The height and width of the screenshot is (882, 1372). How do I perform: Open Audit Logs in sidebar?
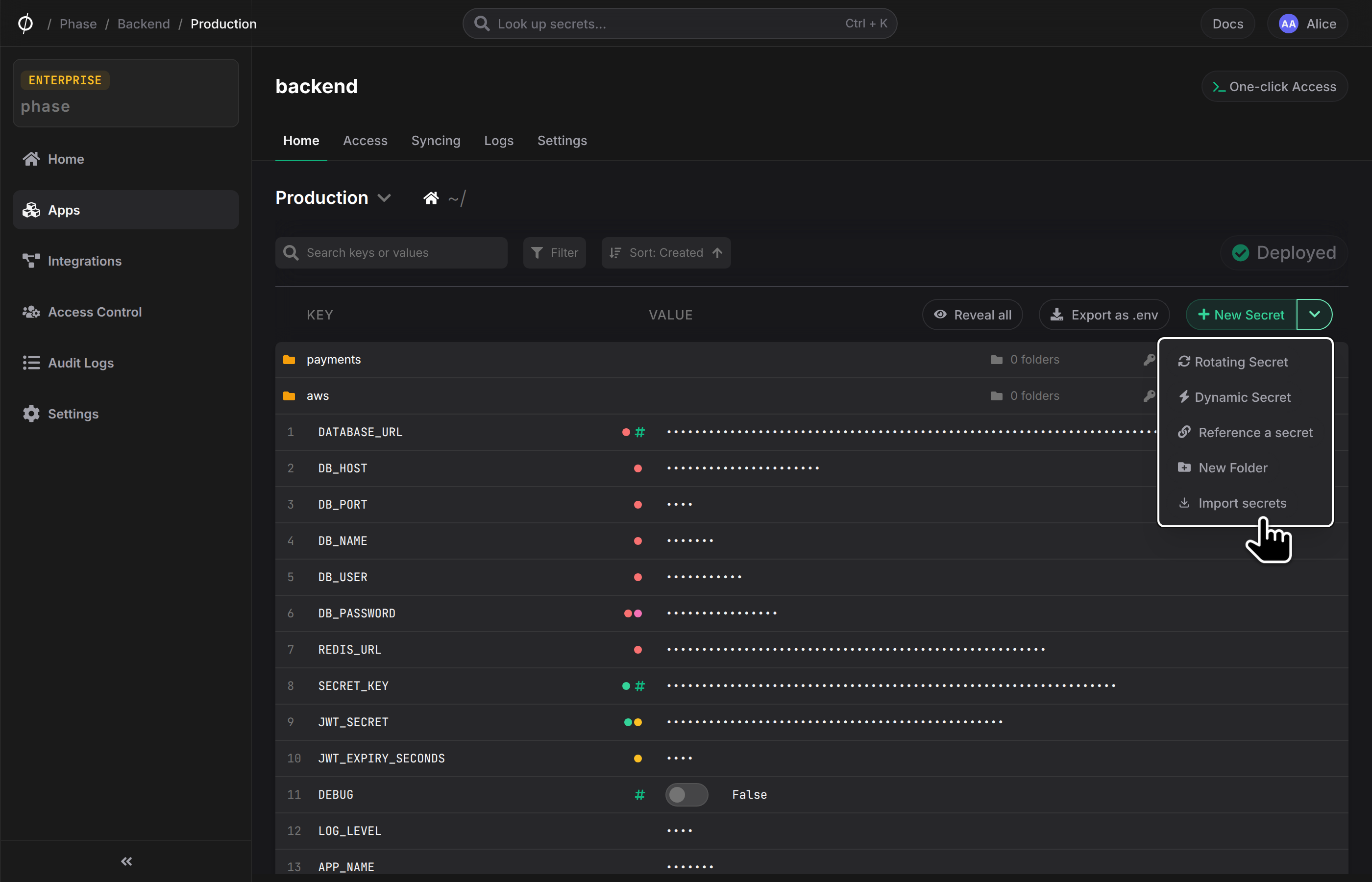tap(125, 363)
